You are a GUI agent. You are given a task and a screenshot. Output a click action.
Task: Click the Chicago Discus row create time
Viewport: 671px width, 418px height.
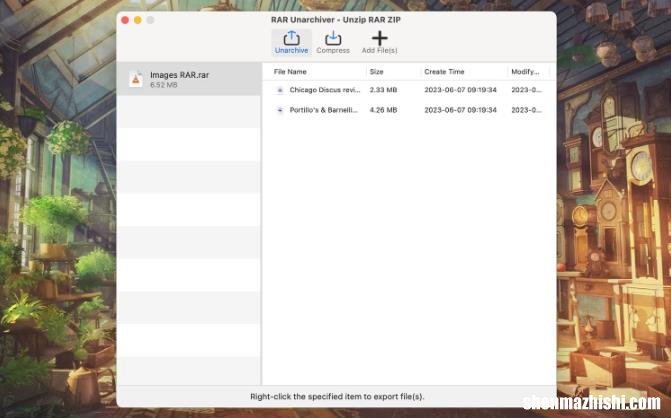pos(460,90)
